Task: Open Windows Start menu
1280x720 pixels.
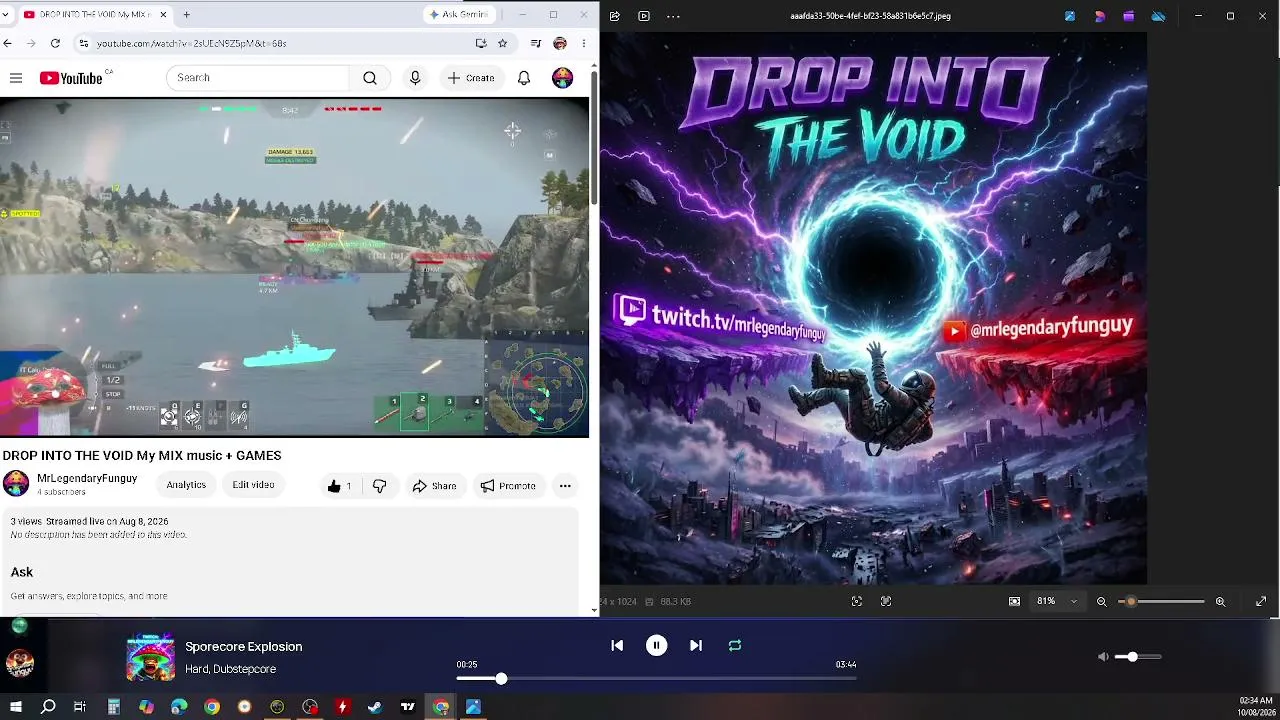Action: pyautogui.click(x=16, y=707)
